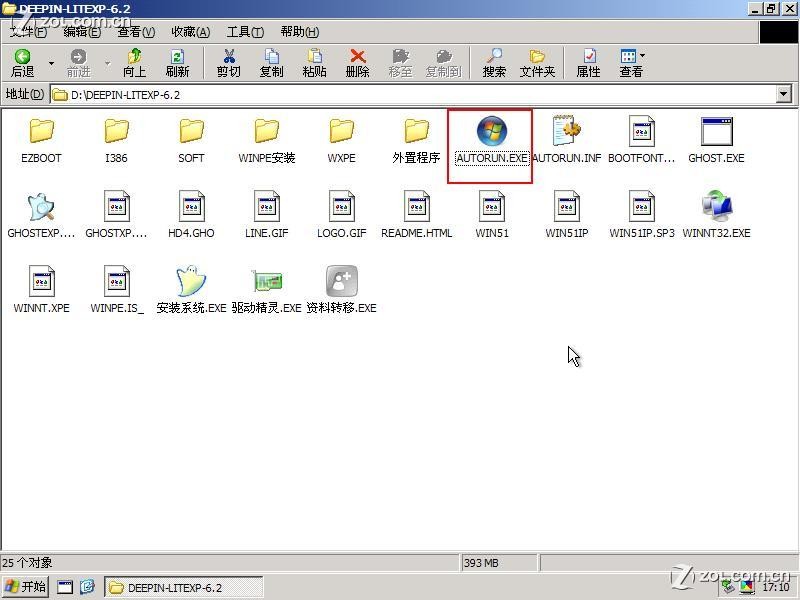Open the 后退 (Back) history dropdown arrow
The height and width of the screenshot is (600, 800).
51,64
